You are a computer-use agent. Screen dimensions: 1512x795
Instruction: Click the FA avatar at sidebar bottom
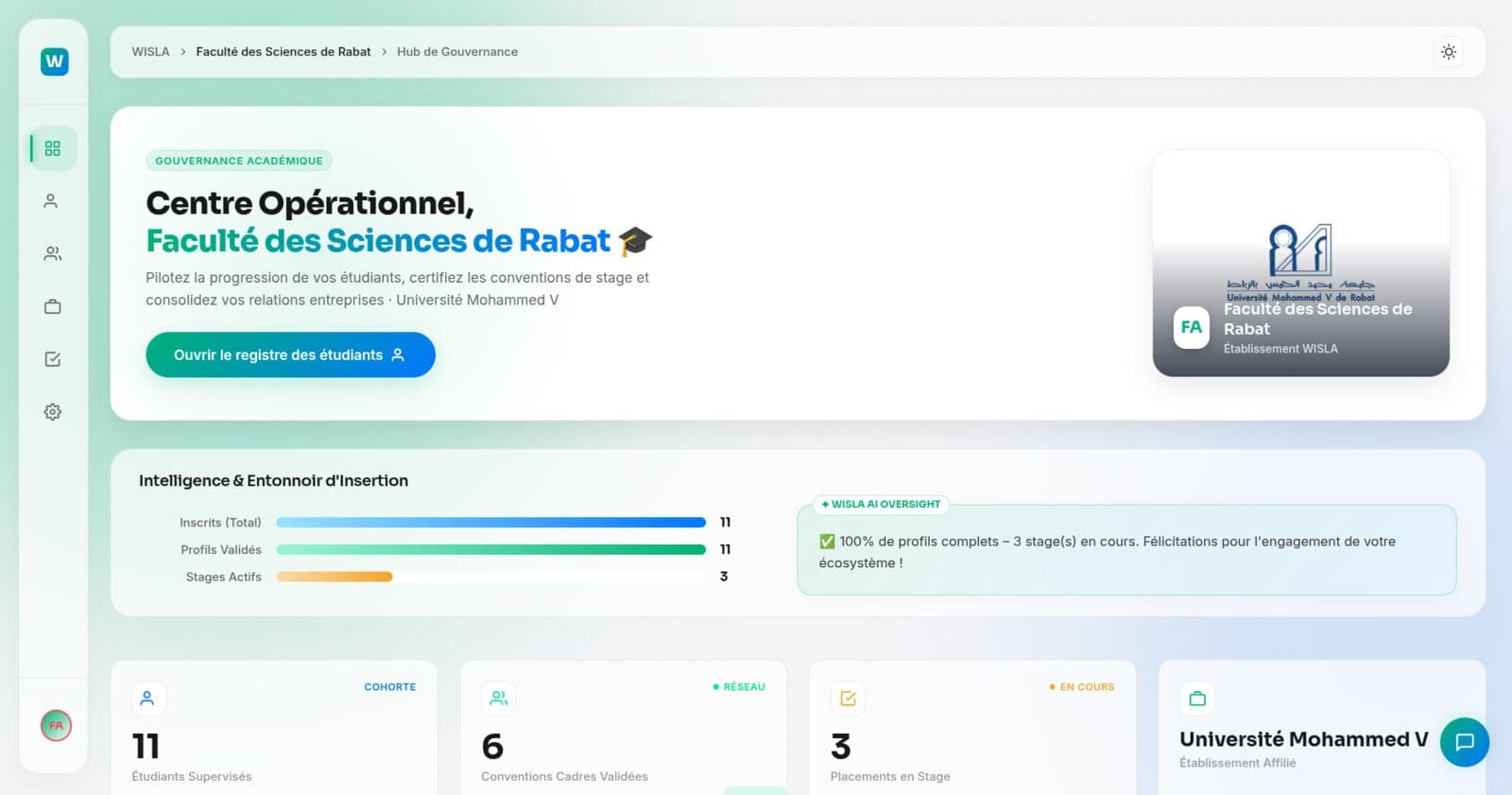[56, 725]
